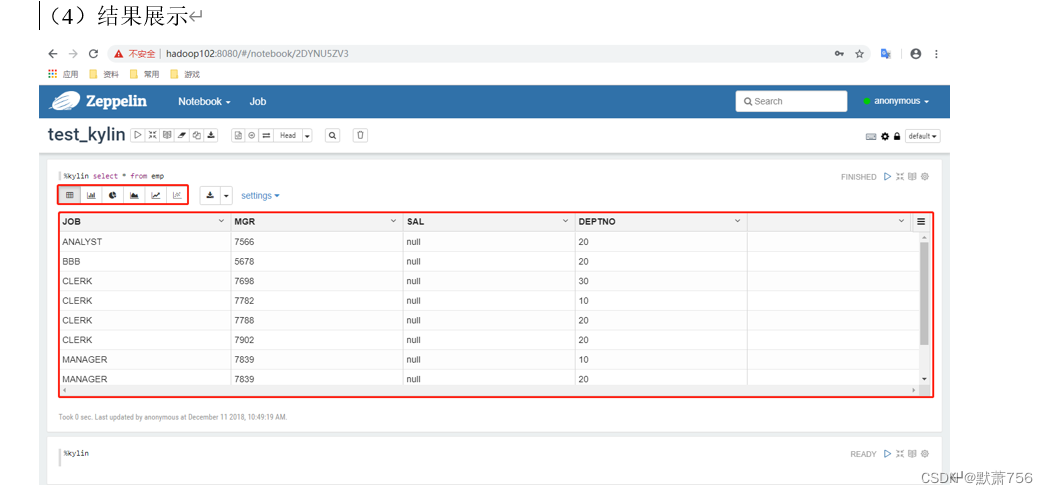Click the ANALYST cell in the table
1048x495 pixels.
click(145, 242)
